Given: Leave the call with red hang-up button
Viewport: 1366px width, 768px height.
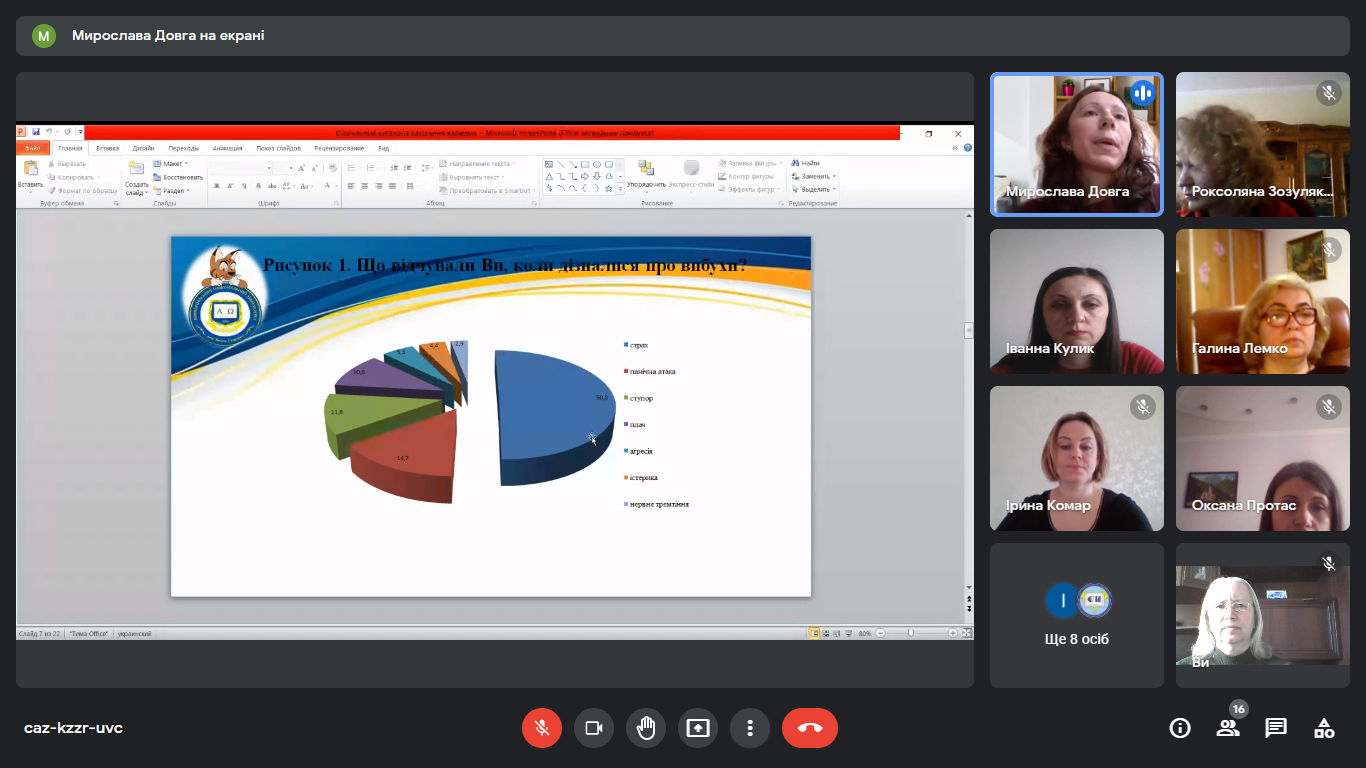Looking at the screenshot, I should (x=810, y=728).
